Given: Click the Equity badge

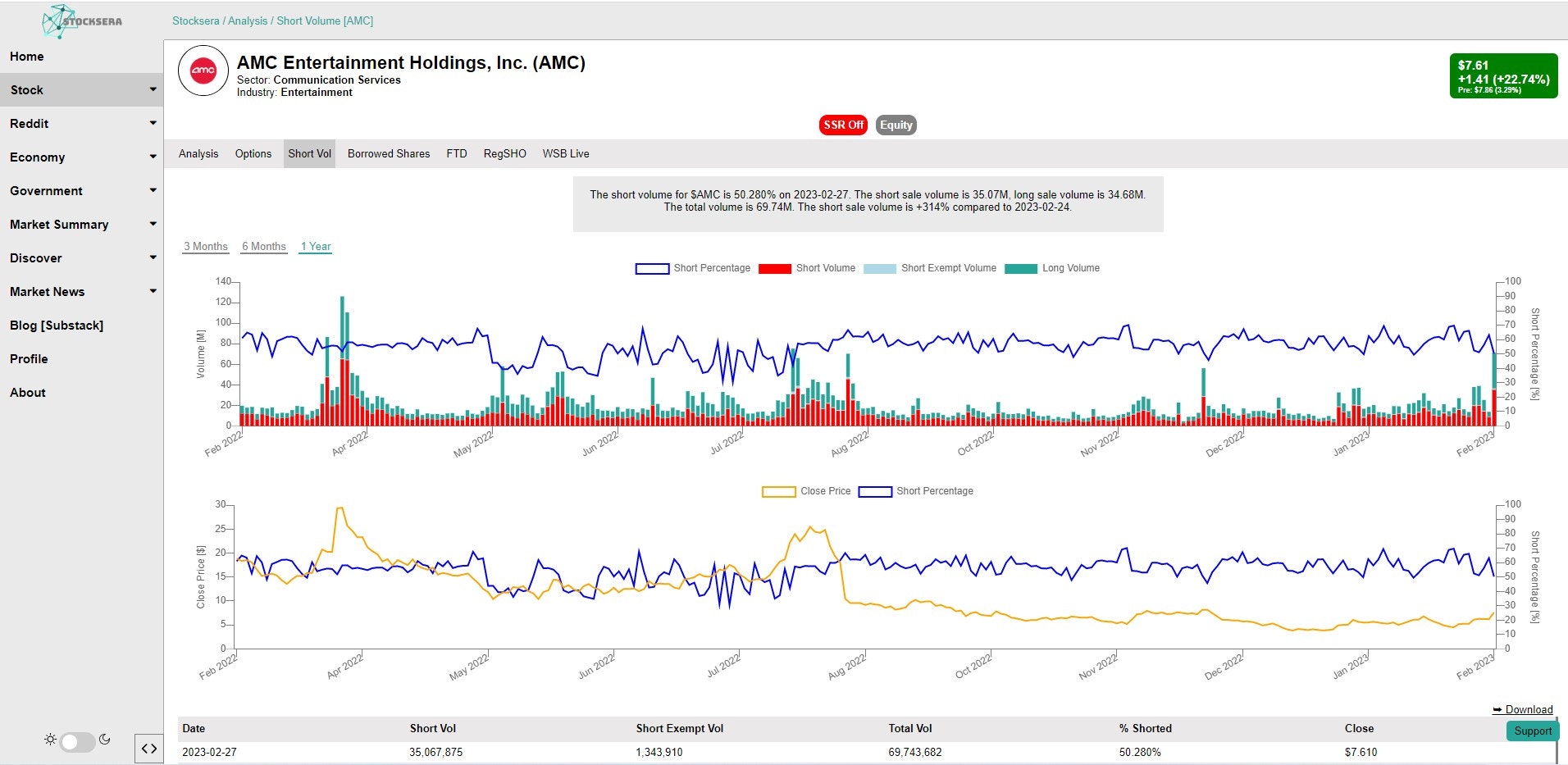Looking at the screenshot, I should (x=896, y=125).
